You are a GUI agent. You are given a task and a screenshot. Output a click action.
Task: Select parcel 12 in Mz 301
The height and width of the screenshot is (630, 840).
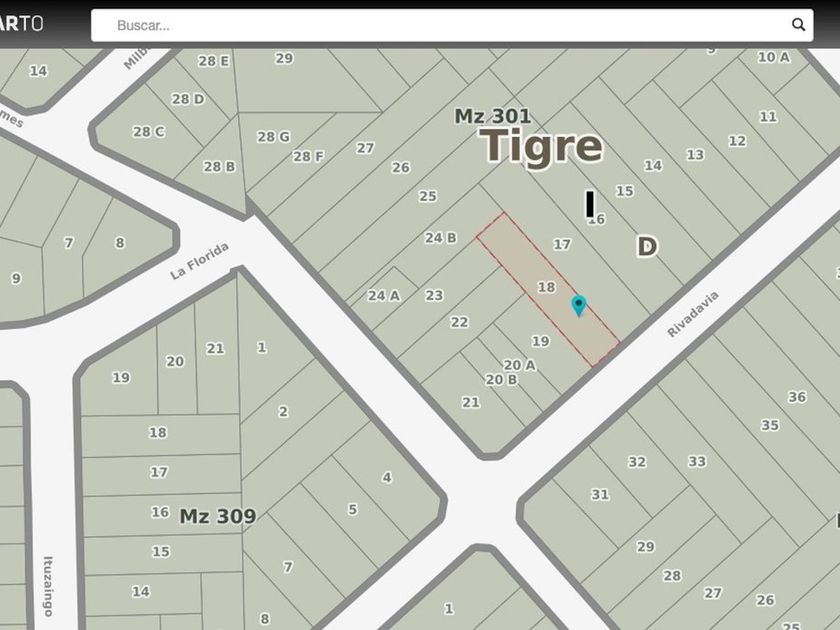click(x=737, y=141)
